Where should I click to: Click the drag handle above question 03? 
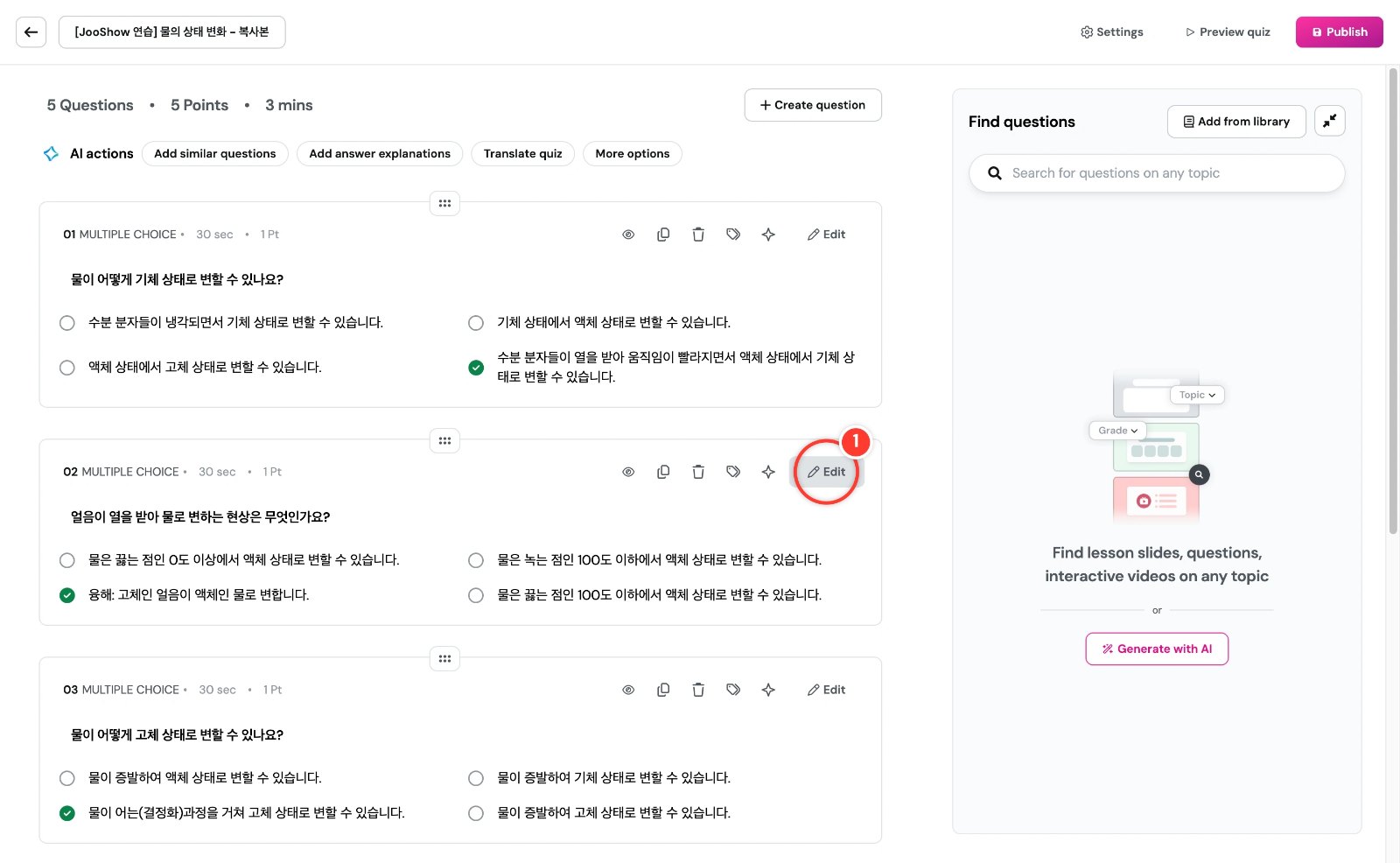[444, 658]
